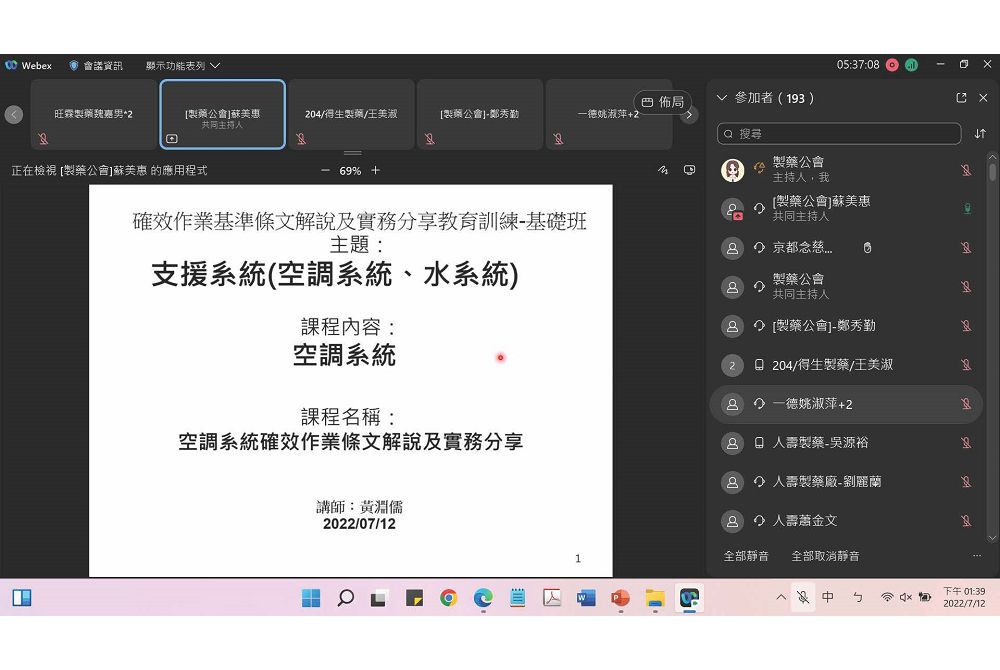This screenshot has width=1000, height=670.
Task: Click participants list scroll down arrow
Action: 992,539
